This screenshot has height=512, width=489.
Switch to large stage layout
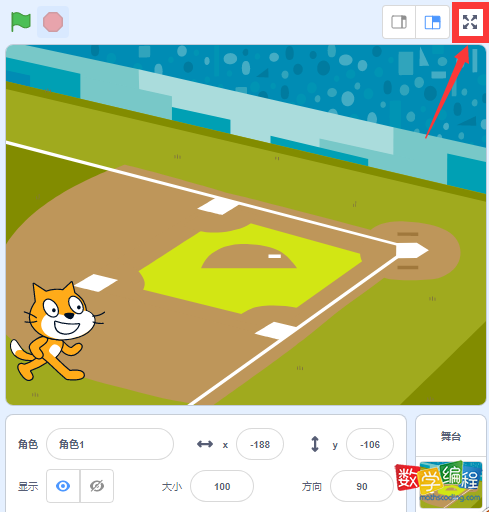[432, 22]
